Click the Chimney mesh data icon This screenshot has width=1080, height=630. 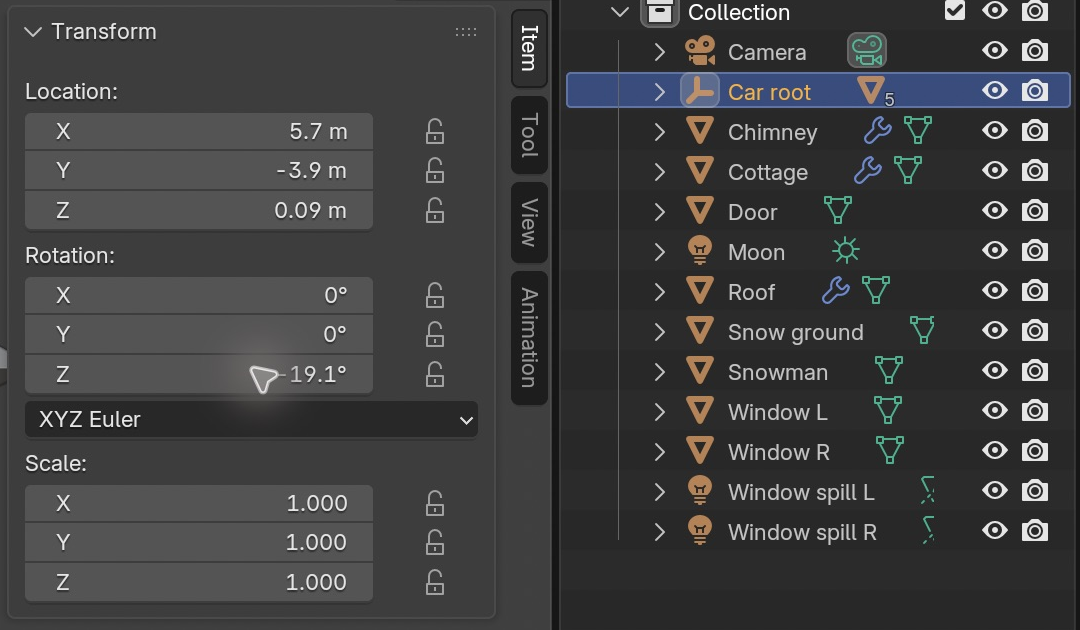[917, 130]
